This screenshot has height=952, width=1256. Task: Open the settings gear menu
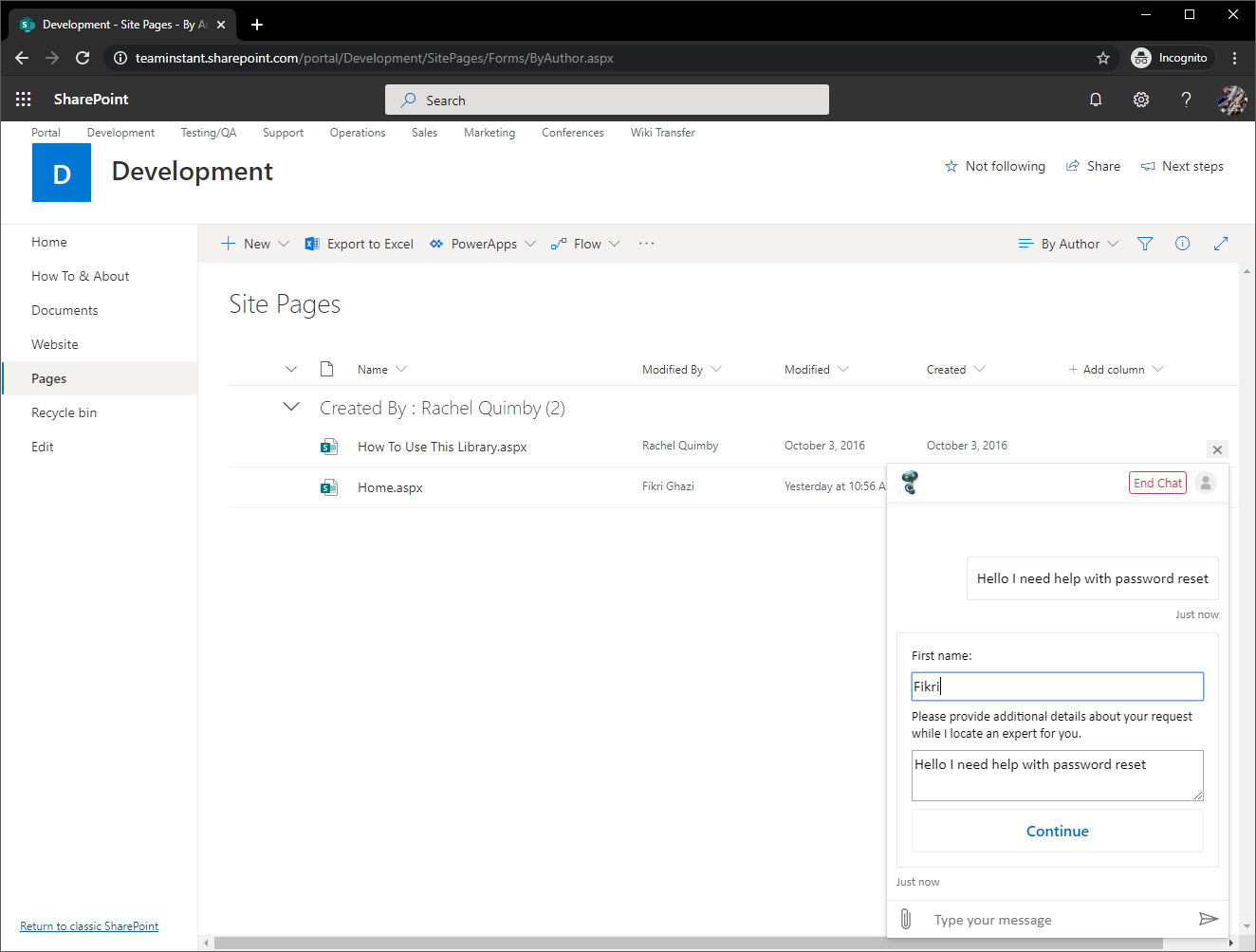pyautogui.click(x=1141, y=100)
